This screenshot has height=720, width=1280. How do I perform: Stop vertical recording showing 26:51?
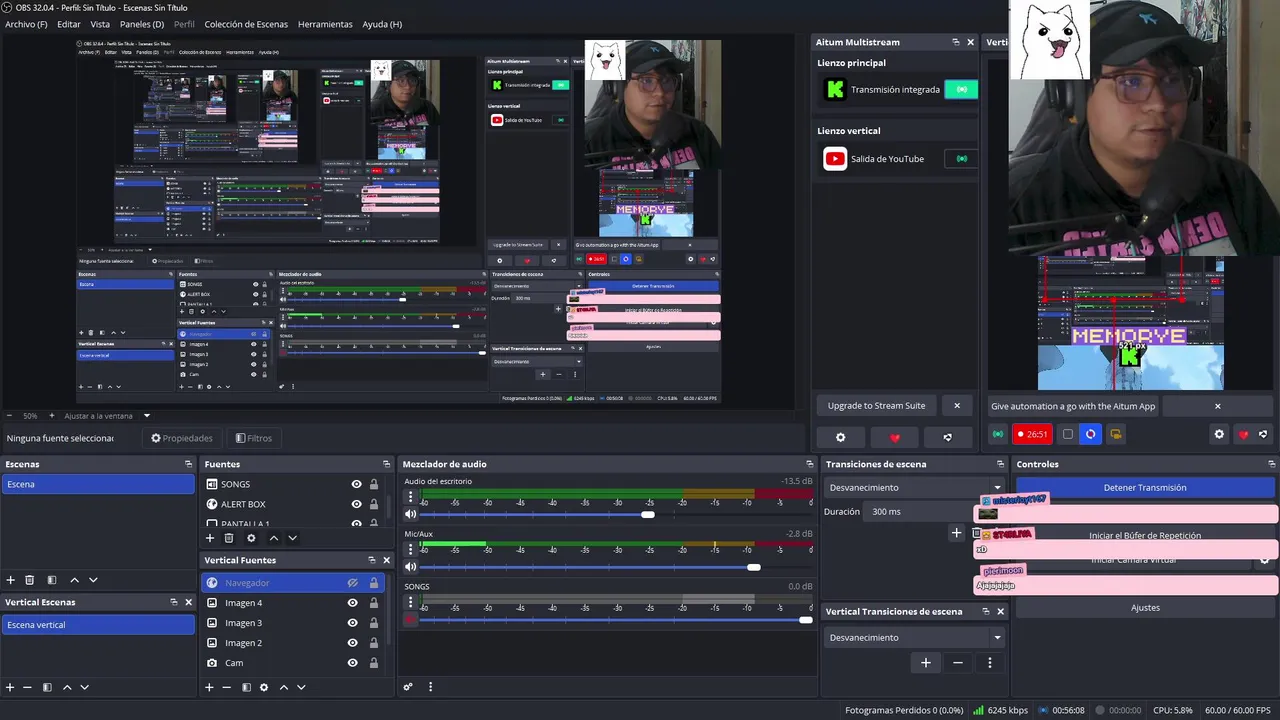click(x=1032, y=434)
